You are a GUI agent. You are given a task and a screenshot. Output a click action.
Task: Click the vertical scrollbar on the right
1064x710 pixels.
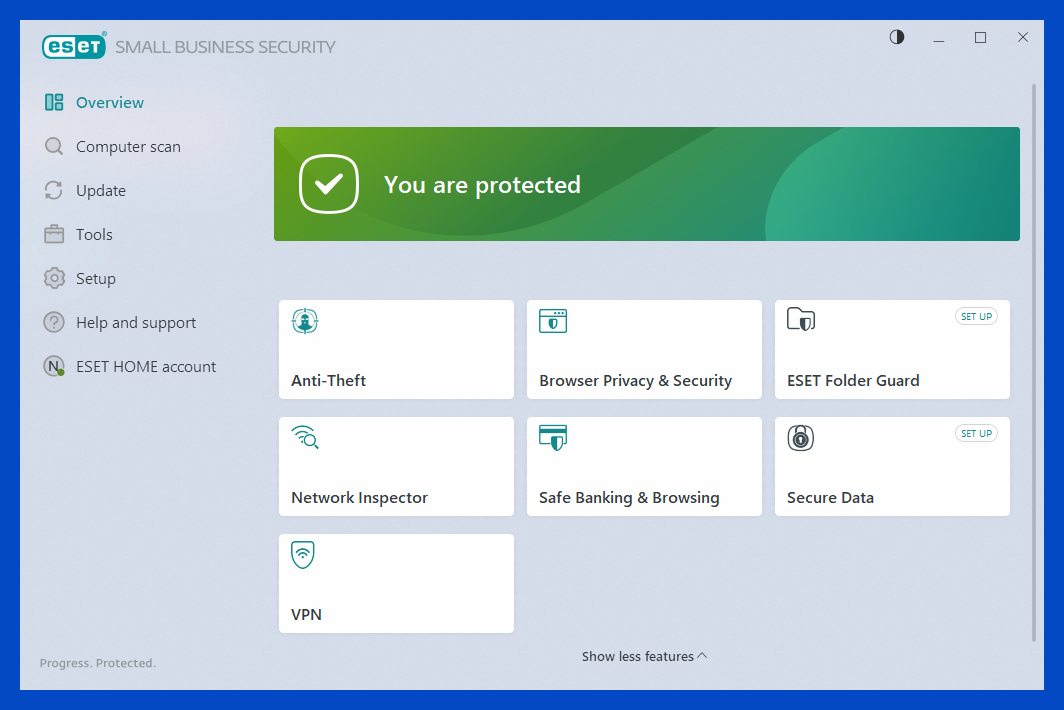click(1034, 362)
